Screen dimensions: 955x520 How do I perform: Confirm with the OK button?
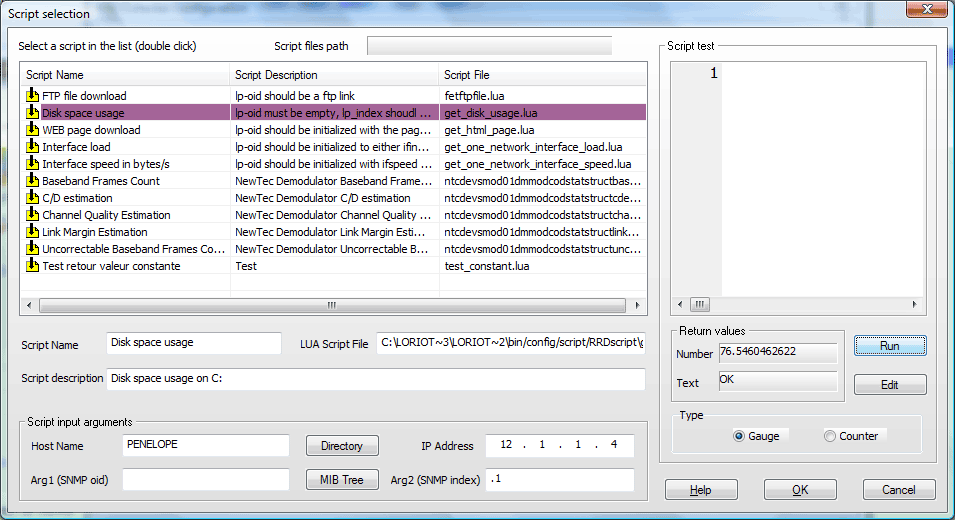tap(800, 490)
